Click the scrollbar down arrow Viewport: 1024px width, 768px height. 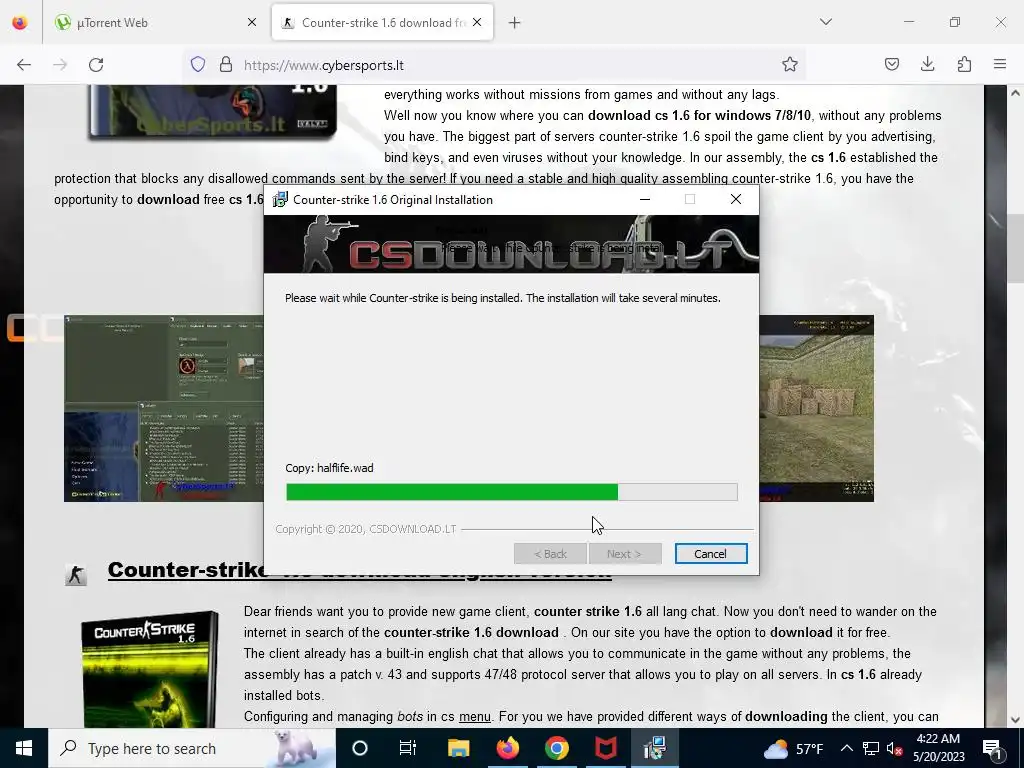[x=1016, y=720]
